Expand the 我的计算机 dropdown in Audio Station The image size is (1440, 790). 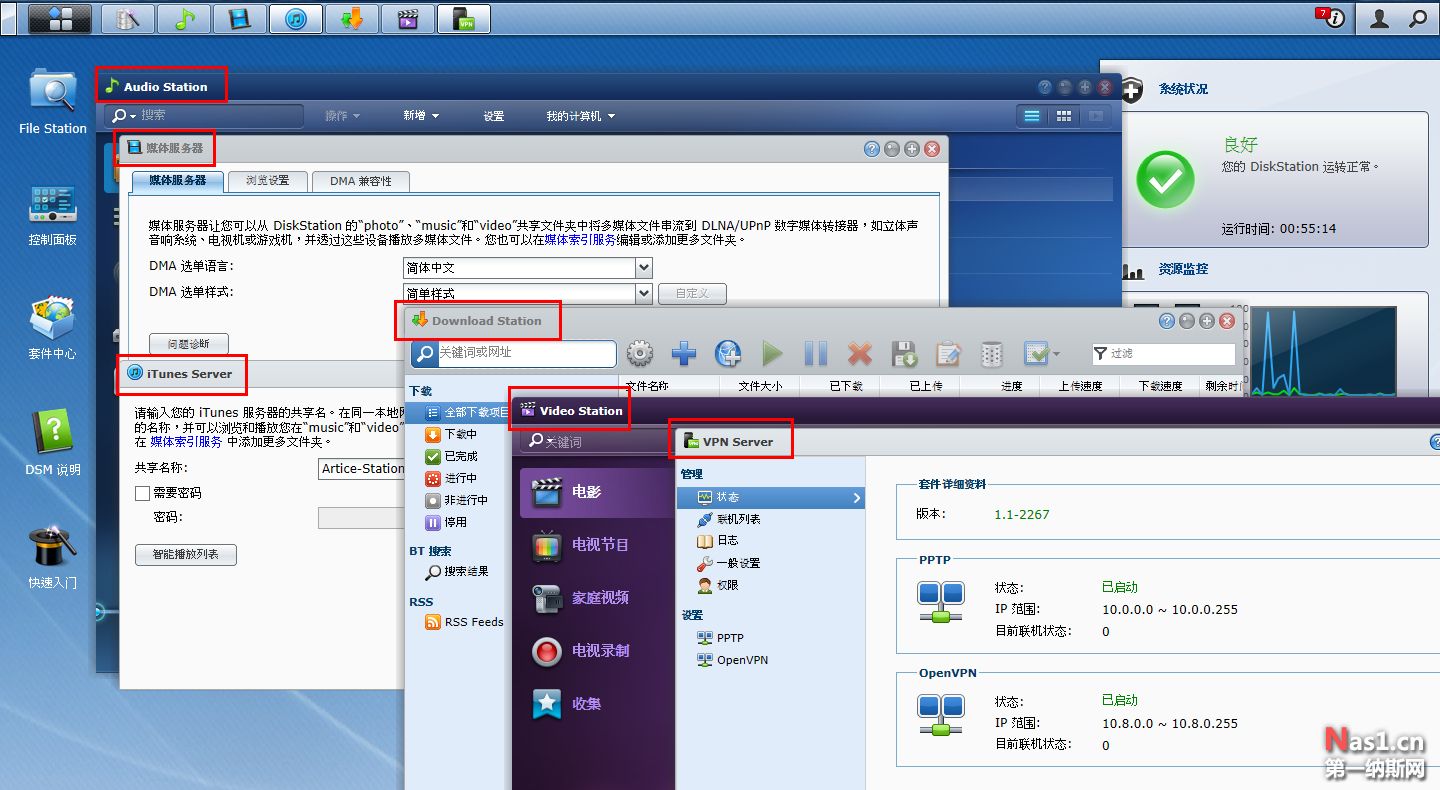tap(580, 116)
